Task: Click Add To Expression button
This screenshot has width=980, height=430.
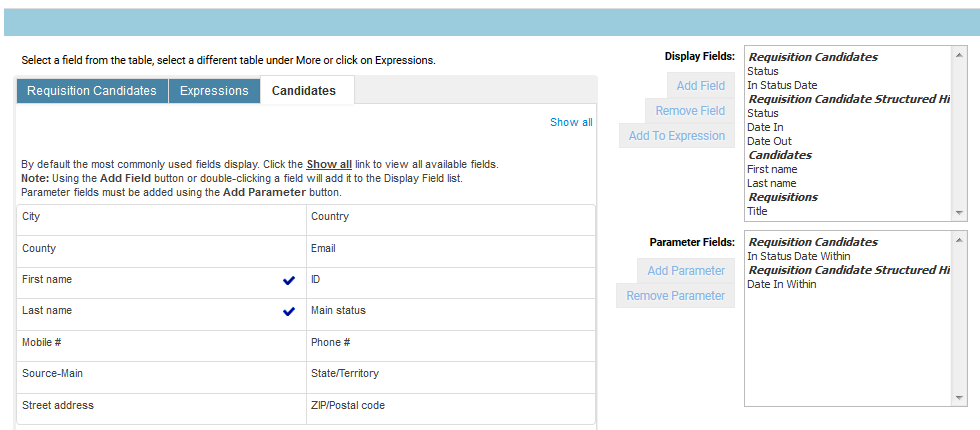Action: tap(677, 136)
